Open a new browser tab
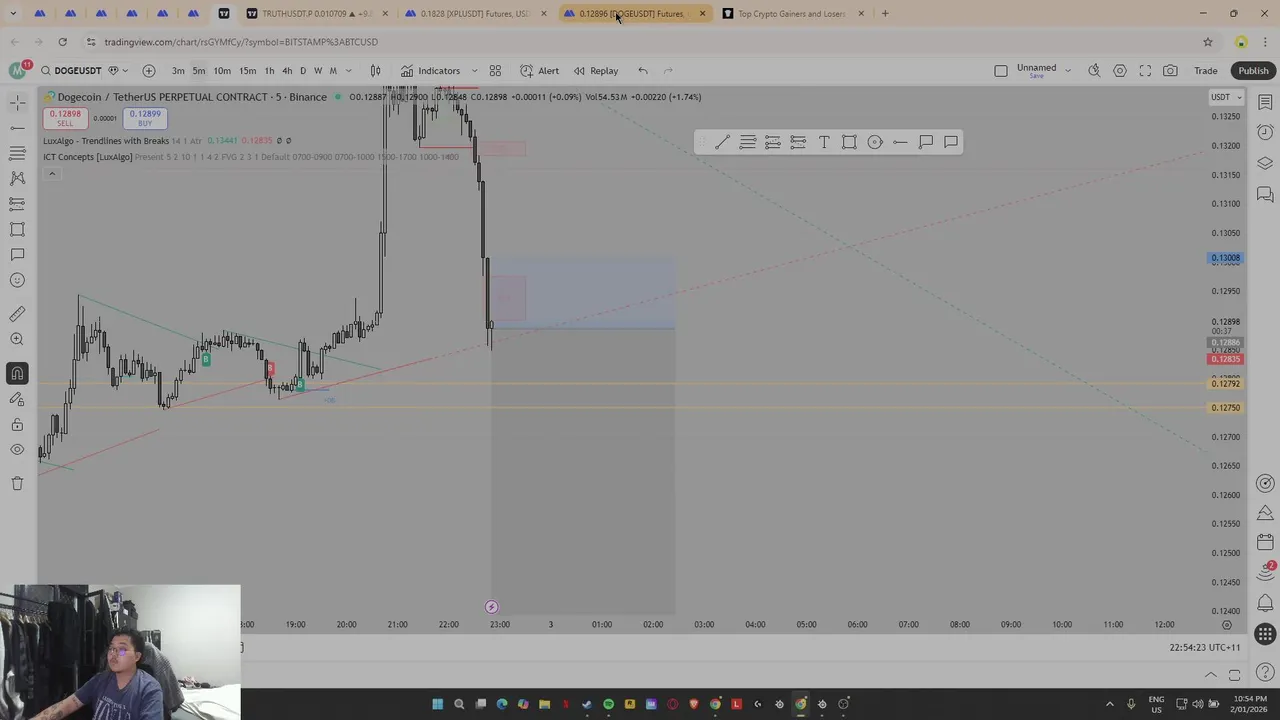 coord(885,14)
